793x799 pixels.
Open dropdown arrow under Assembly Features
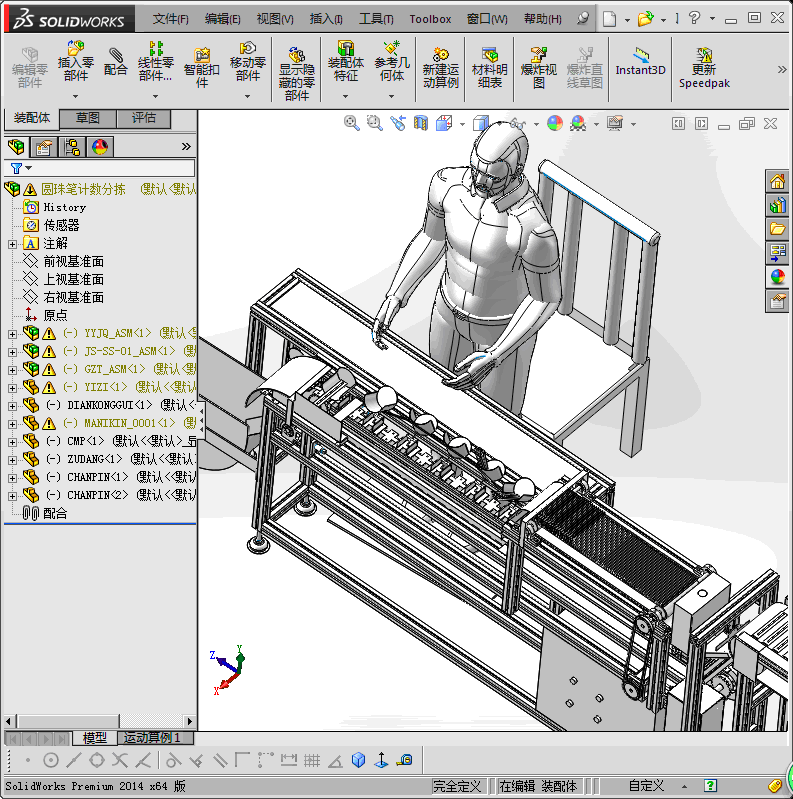pyautogui.click(x=346, y=96)
